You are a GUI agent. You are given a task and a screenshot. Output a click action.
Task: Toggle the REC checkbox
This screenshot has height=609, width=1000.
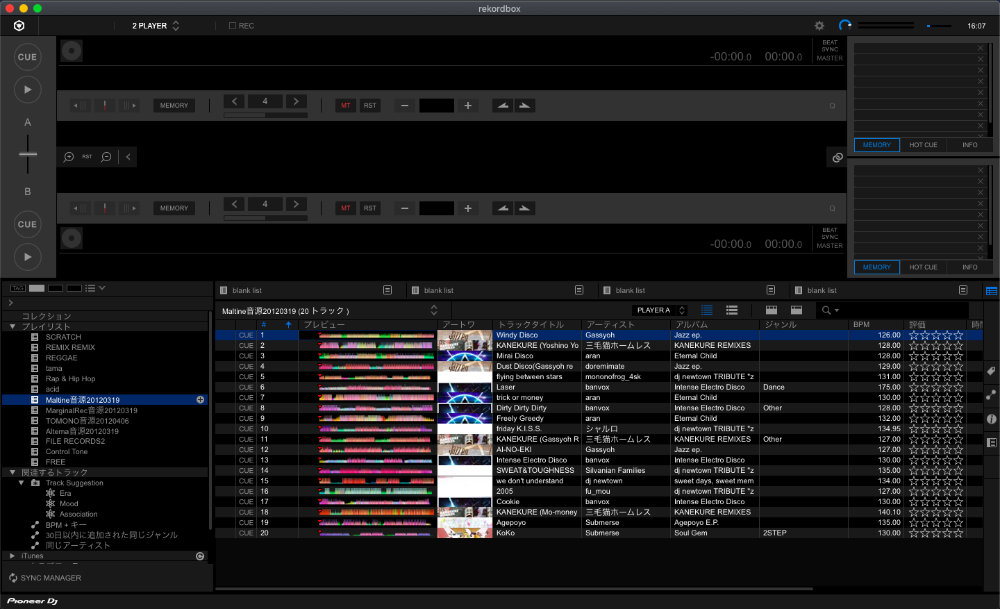pos(232,26)
